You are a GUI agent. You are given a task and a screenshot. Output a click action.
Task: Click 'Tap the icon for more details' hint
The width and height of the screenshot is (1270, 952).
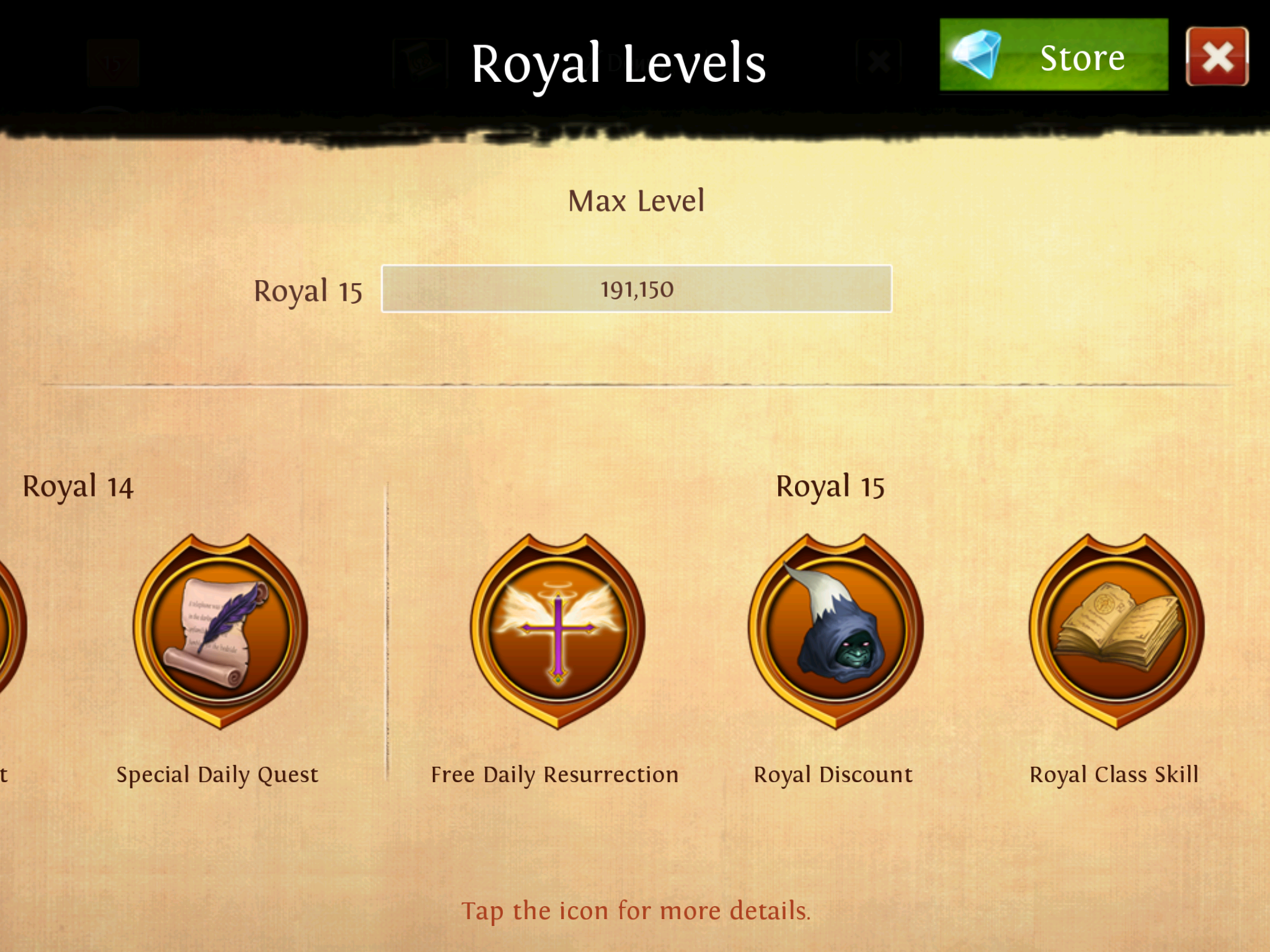[x=636, y=911]
